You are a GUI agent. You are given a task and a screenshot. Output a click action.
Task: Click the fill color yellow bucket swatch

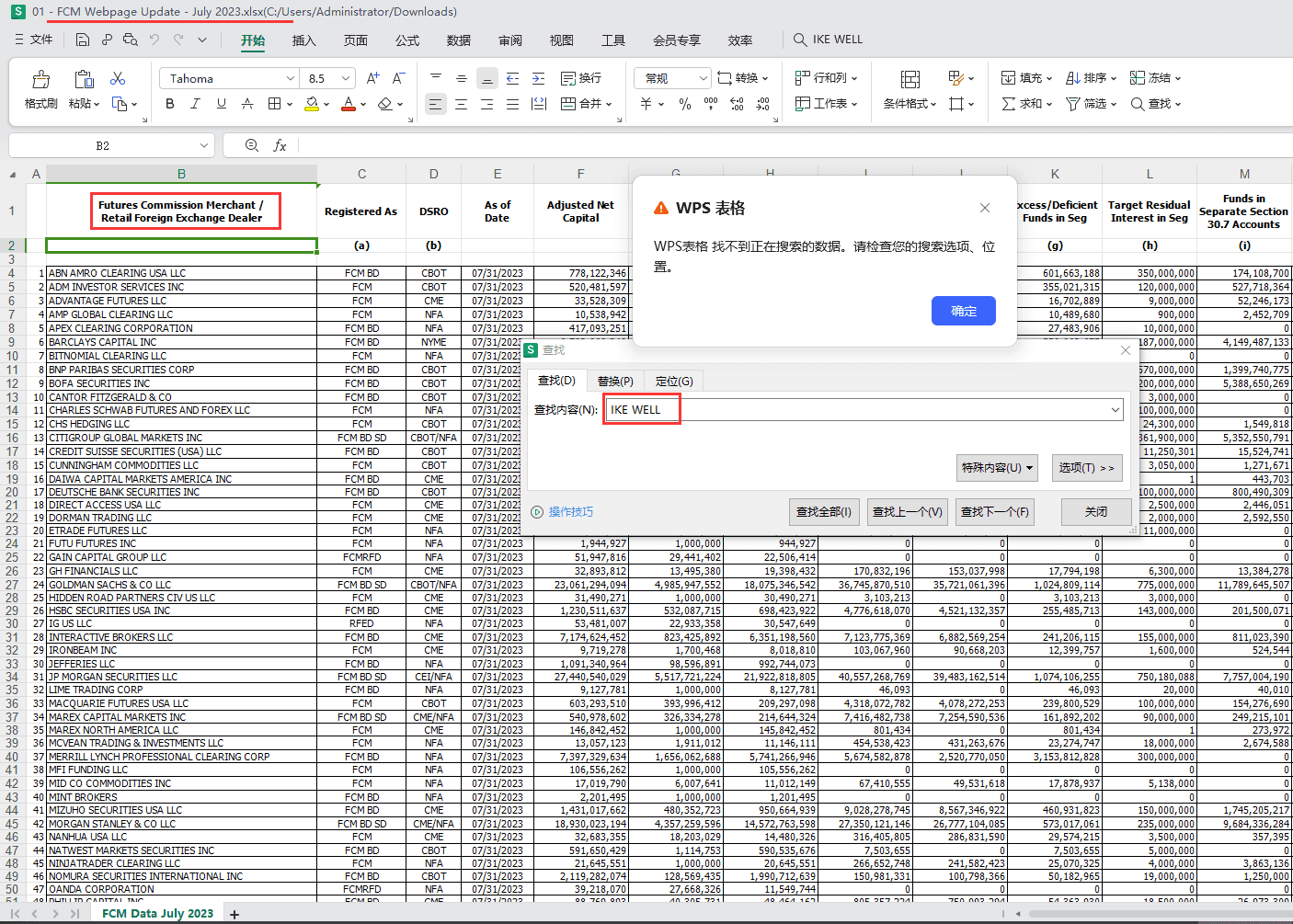[x=313, y=104]
